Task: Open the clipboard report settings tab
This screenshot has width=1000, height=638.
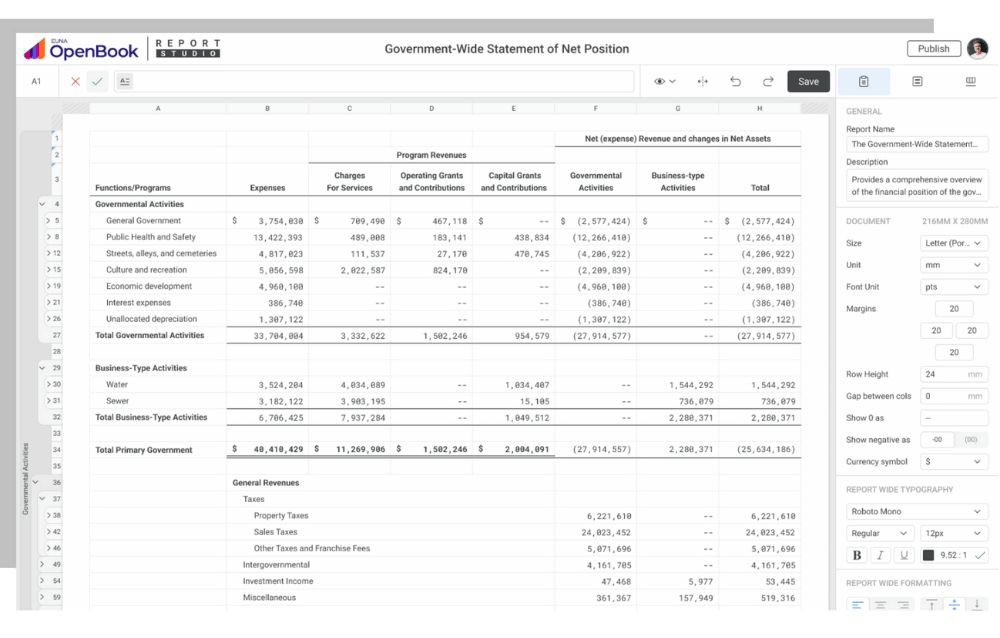Action: tap(864, 82)
